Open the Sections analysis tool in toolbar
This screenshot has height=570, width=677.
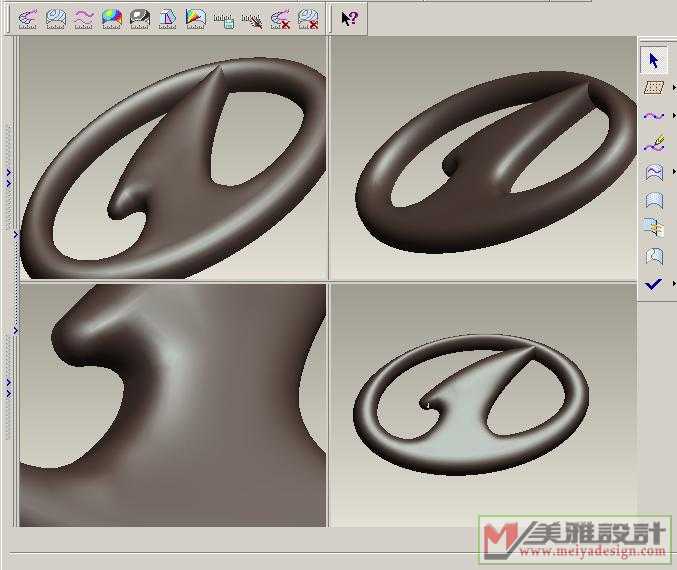click(56, 19)
